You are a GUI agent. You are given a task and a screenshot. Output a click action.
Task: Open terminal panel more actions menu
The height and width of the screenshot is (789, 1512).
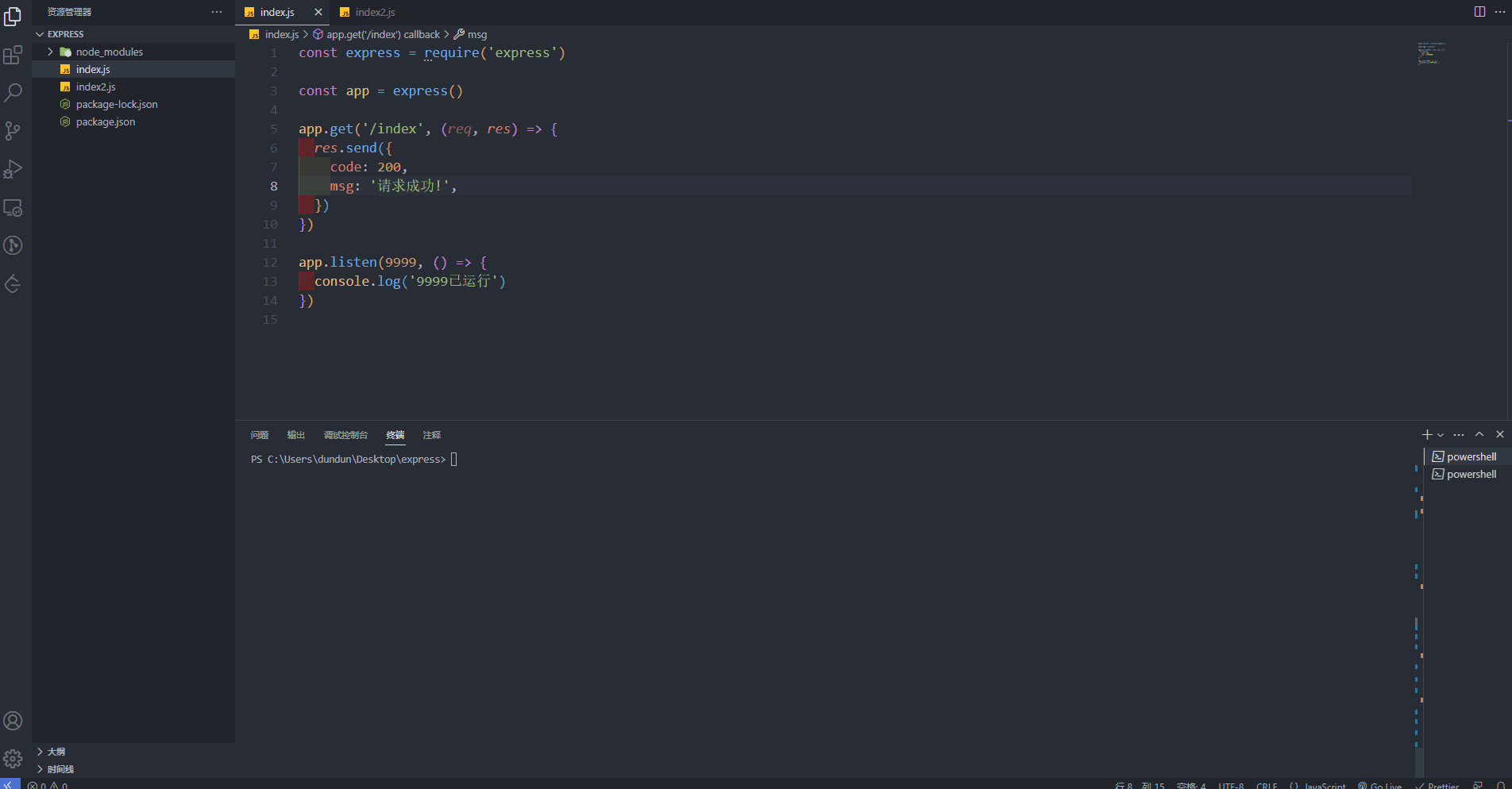1459,434
